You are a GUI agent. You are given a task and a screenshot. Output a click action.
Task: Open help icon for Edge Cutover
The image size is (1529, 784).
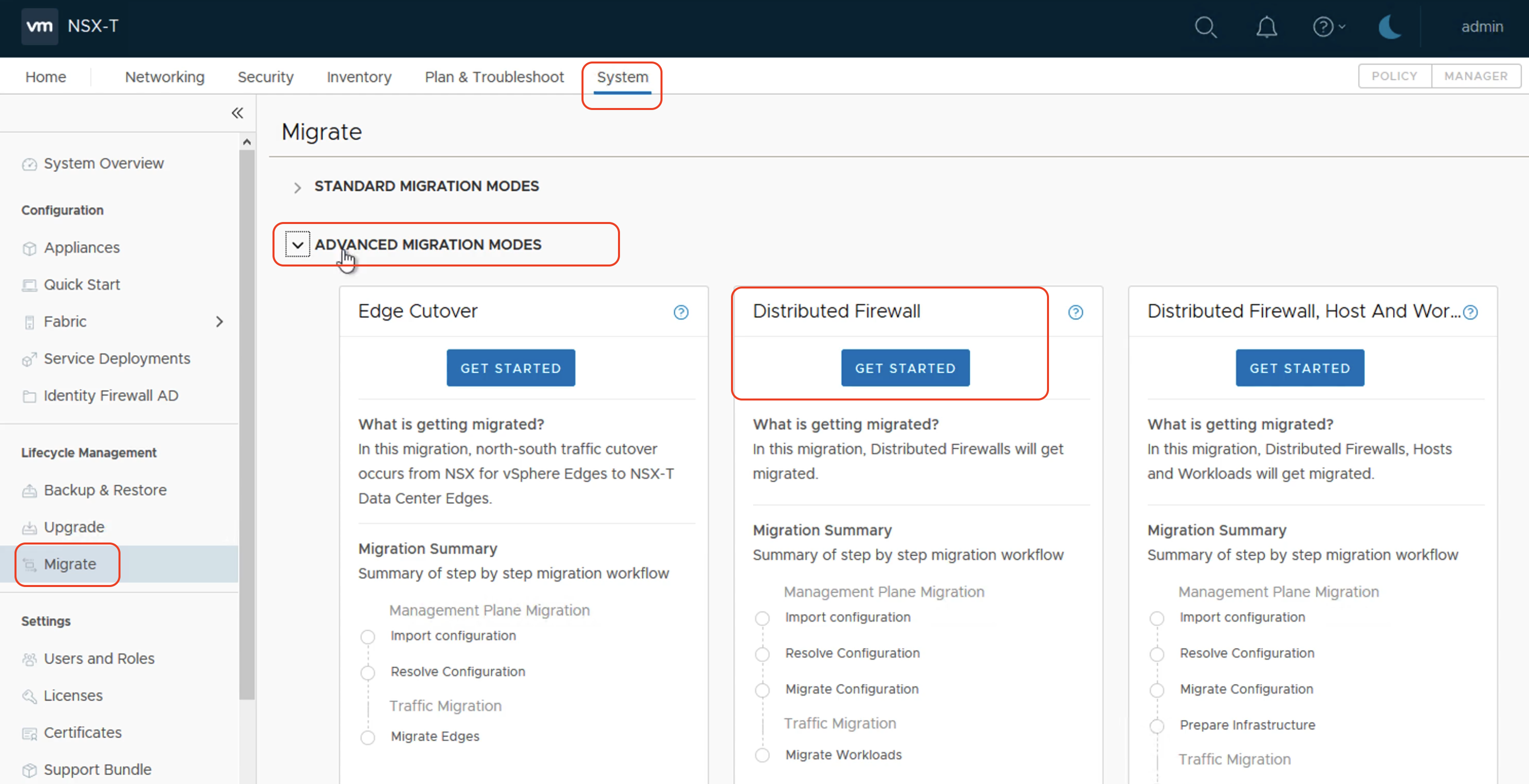click(x=681, y=312)
